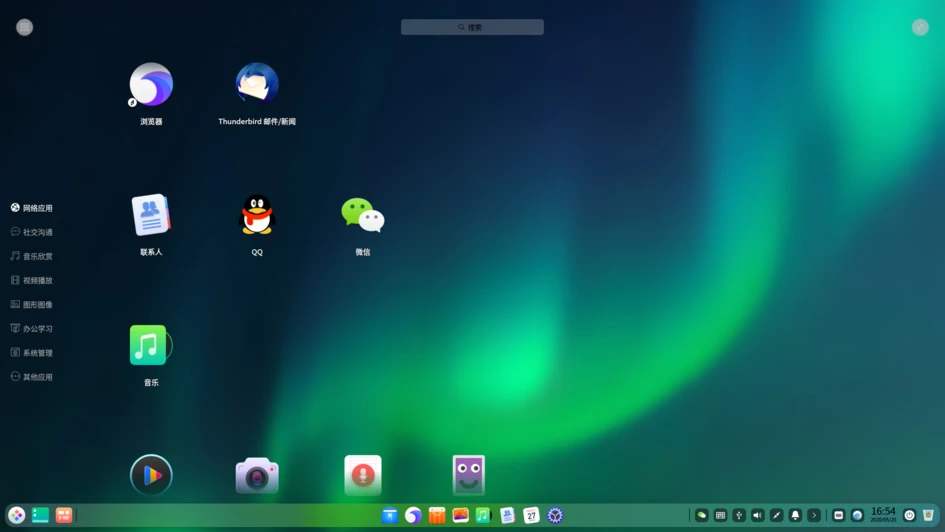This screenshot has width=945, height=532.
Task: Select the 系统管理 category
Action: (31, 352)
